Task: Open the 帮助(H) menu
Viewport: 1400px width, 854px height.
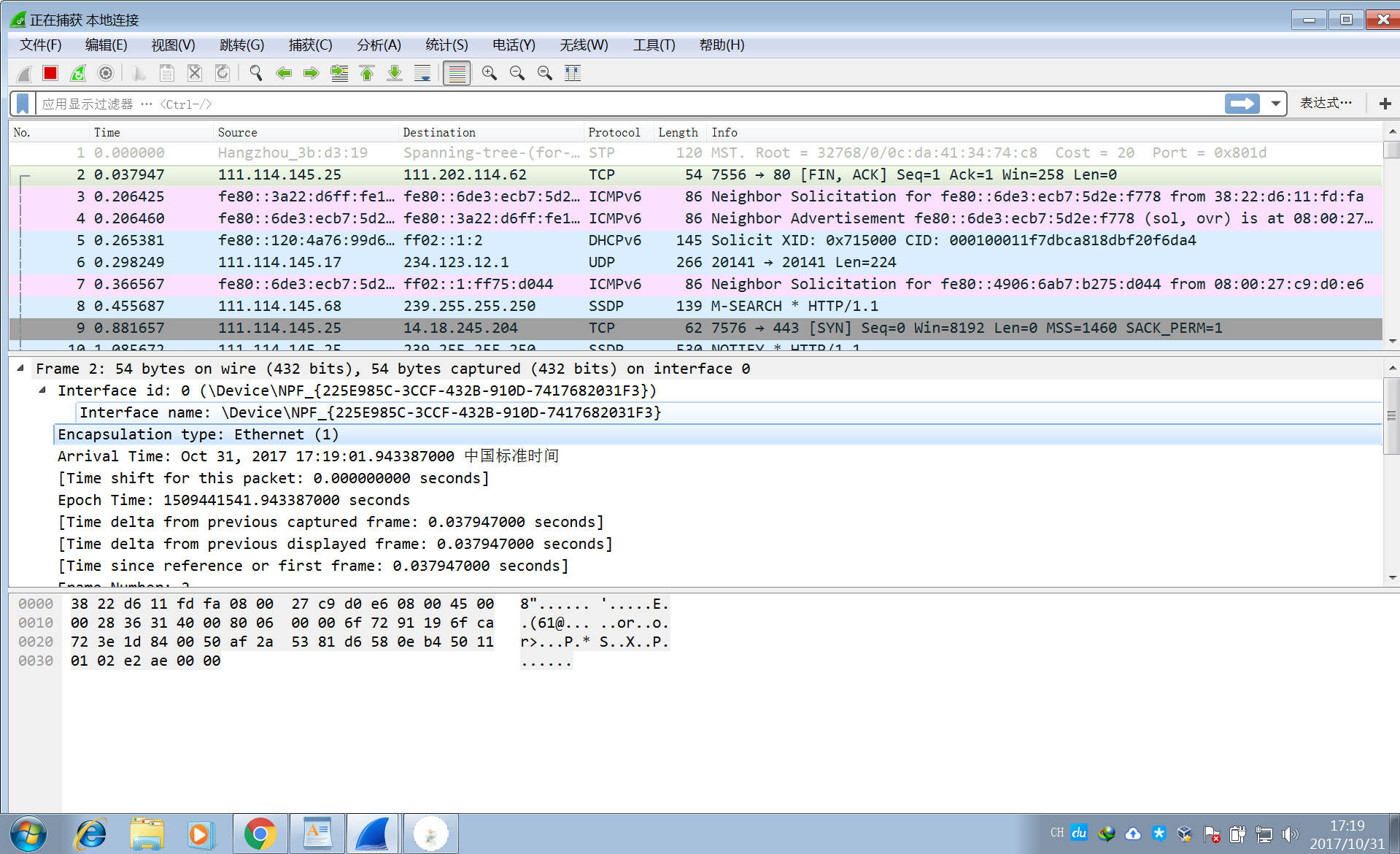Action: pyautogui.click(x=722, y=45)
